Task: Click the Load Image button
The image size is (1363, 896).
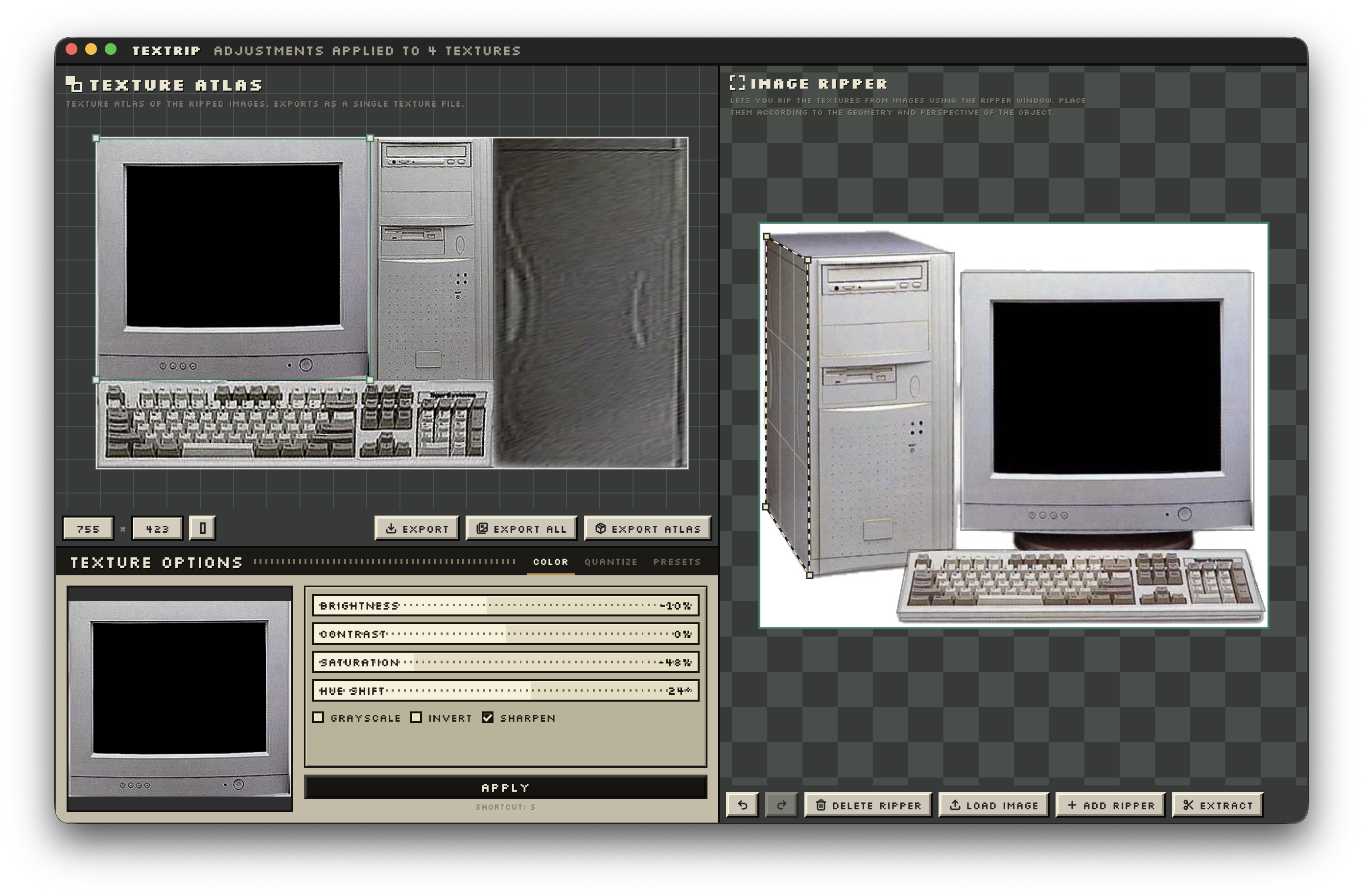Action: pos(993,805)
